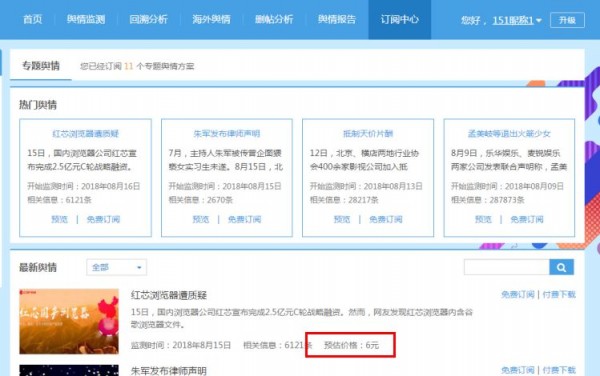Open the 孟美岐等退出火箭少女 card title
600x376 pixels.
(509, 133)
